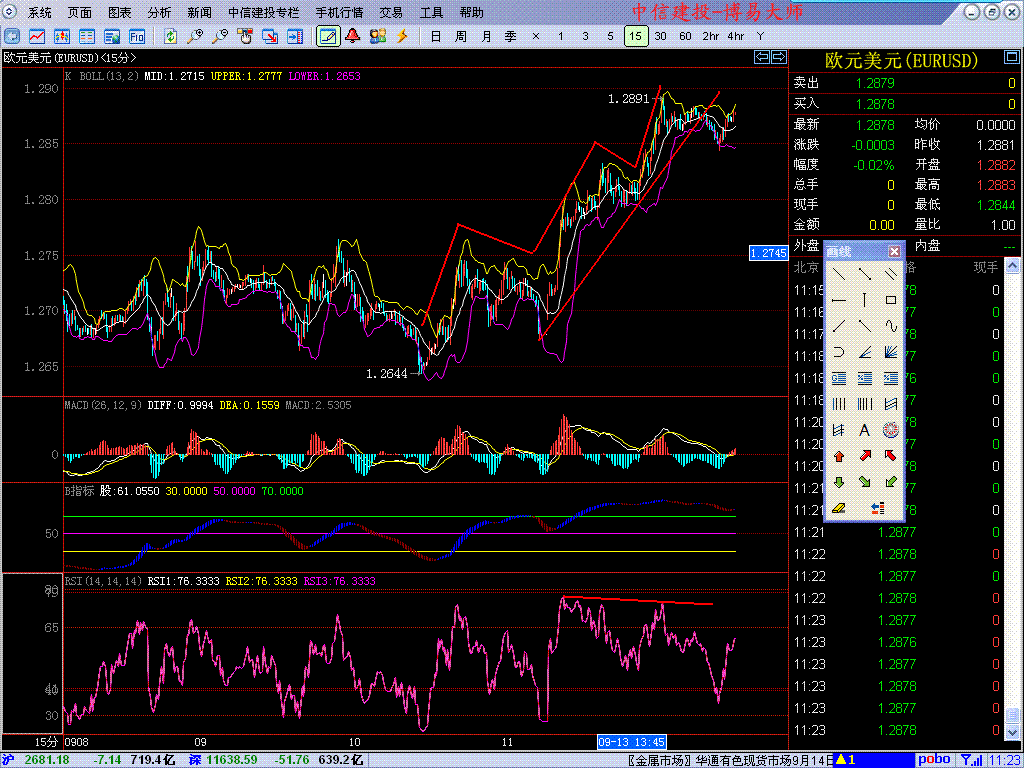The height and width of the screenshot is (768, 1024).
Task: Select the rectangle drawing tool
Action: 891,300
